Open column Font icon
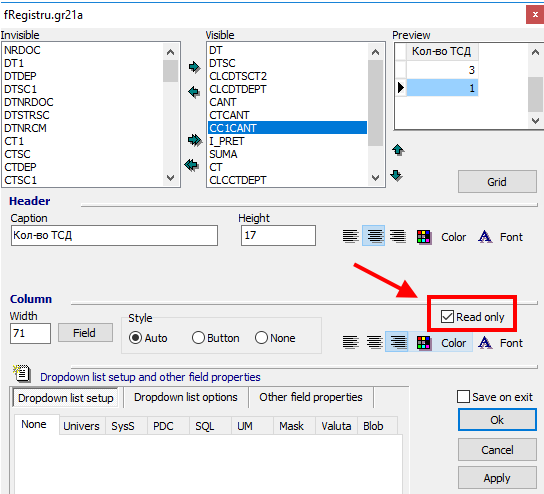Screen dimensions: 544x494 coord(485,343)
